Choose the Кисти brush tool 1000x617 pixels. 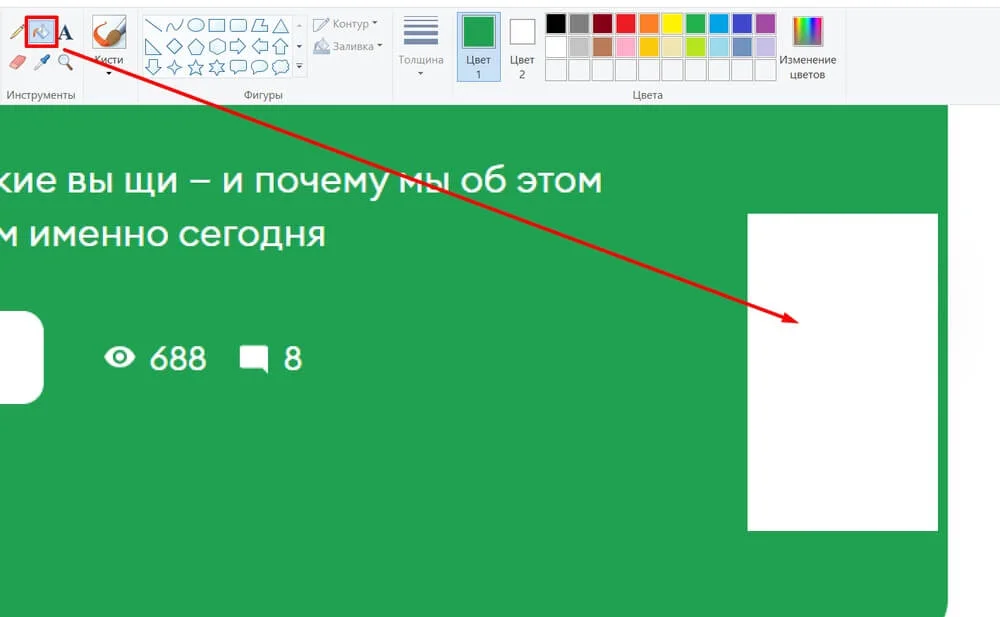(x=109, y=33)
